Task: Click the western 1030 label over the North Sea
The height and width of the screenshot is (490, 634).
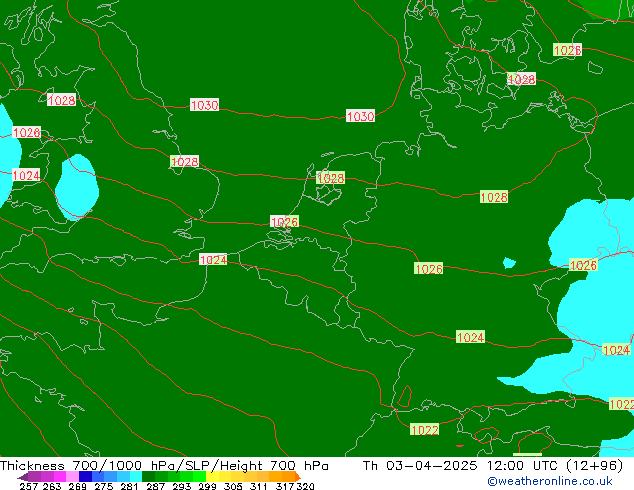Action: (x=205, y=105)
